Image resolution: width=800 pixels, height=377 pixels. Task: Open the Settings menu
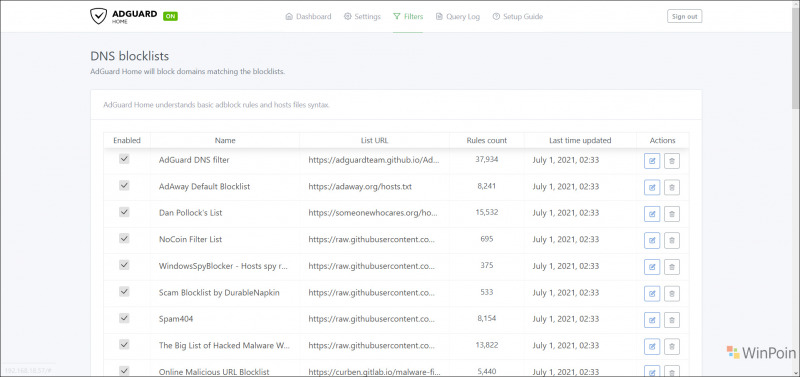pos(362,16)
